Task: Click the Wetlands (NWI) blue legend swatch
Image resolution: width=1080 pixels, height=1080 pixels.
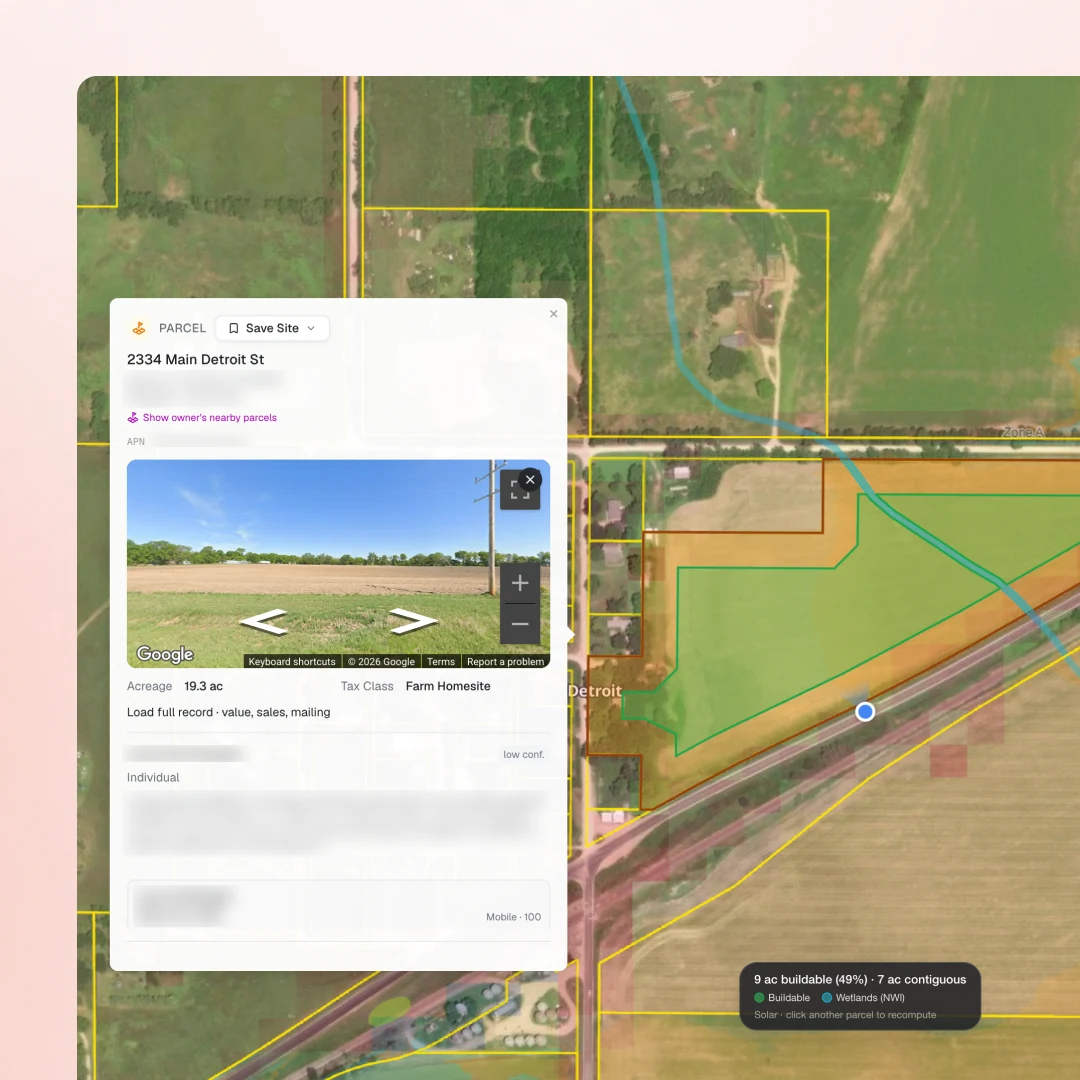Action: pyautogui.click(x=827, y=998)
